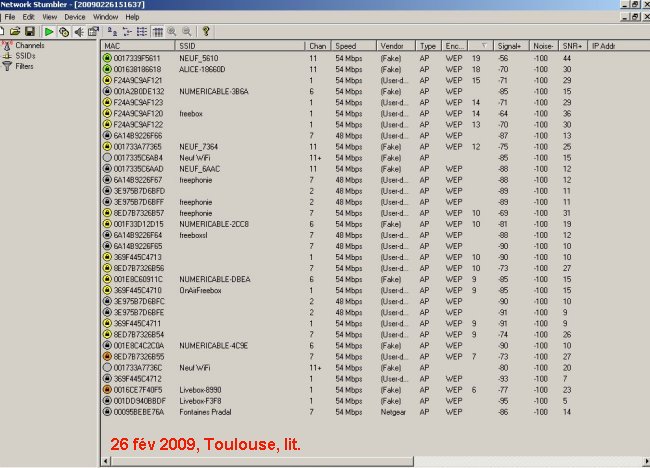Click the zoom out magnifier icon
Viewport: 650px width, 468px height.
tap(187, 32)
